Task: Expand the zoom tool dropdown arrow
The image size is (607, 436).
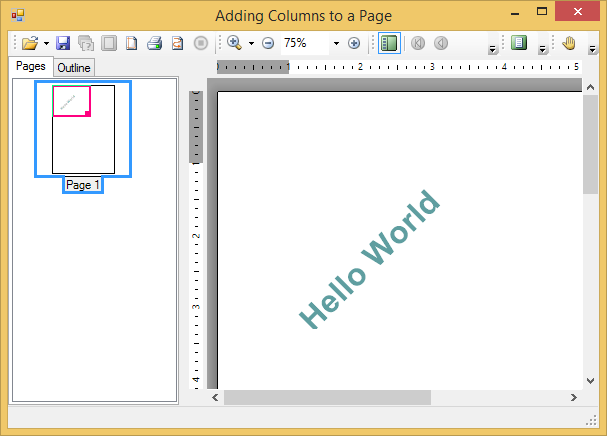Action: 251,44
